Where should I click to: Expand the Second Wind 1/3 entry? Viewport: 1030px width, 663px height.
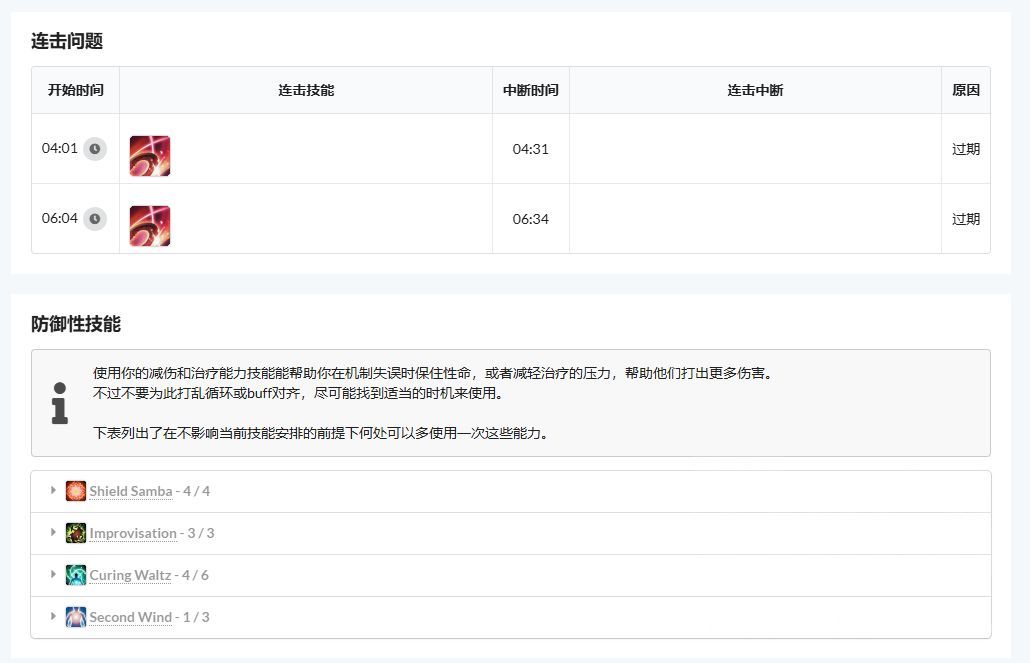[53, 617]
